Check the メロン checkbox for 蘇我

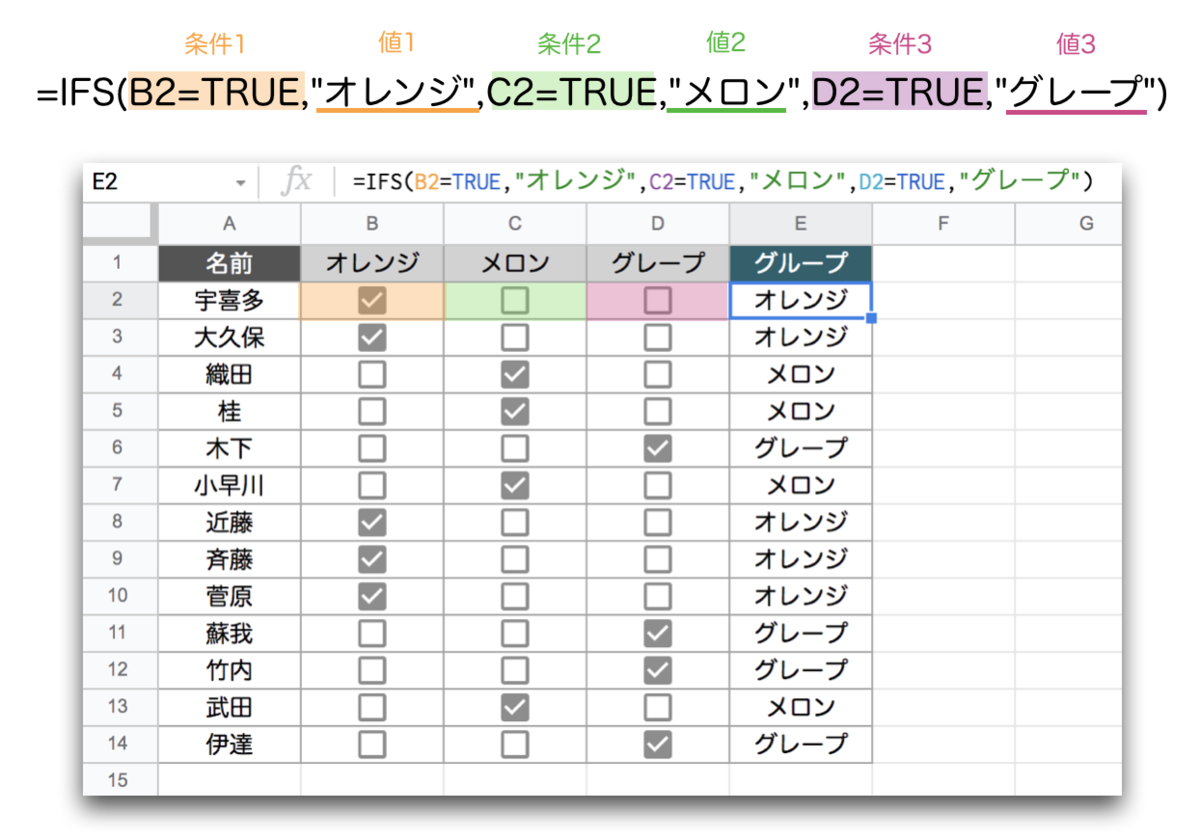pyautogui.click(x=515, y=632)
